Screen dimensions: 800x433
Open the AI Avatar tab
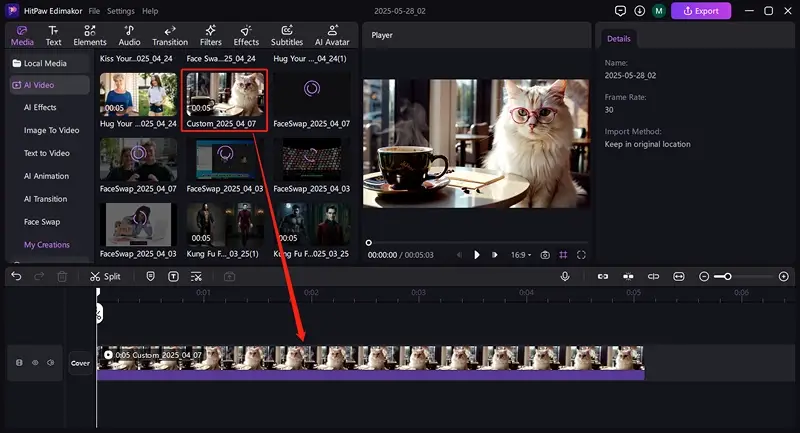click(x=332, y=36)
